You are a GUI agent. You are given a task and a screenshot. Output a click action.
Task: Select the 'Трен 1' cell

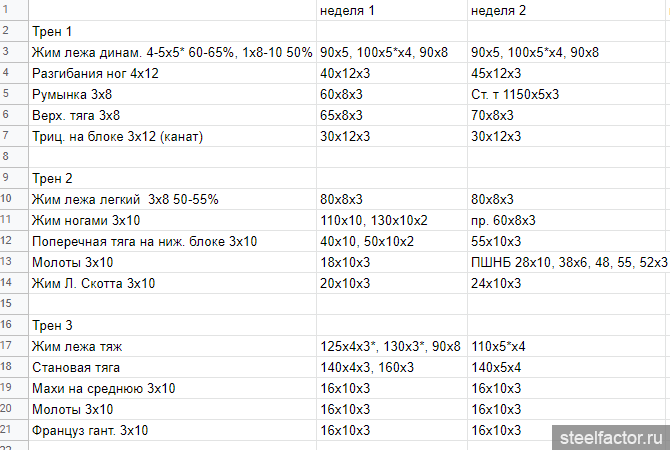tap(170, 31)
